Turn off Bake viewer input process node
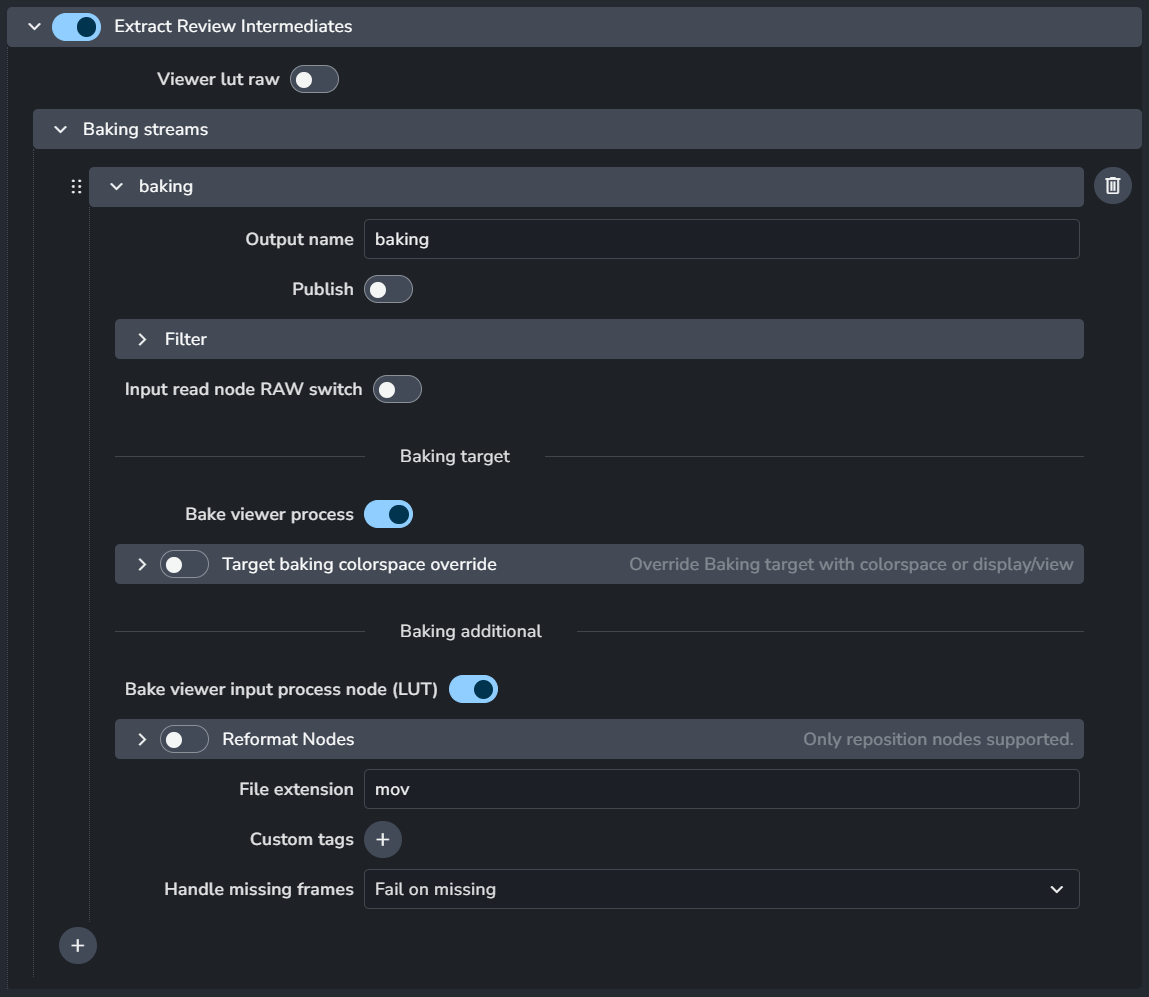Viewport: 1149px width, 997px height. click(x=473, y=689)
